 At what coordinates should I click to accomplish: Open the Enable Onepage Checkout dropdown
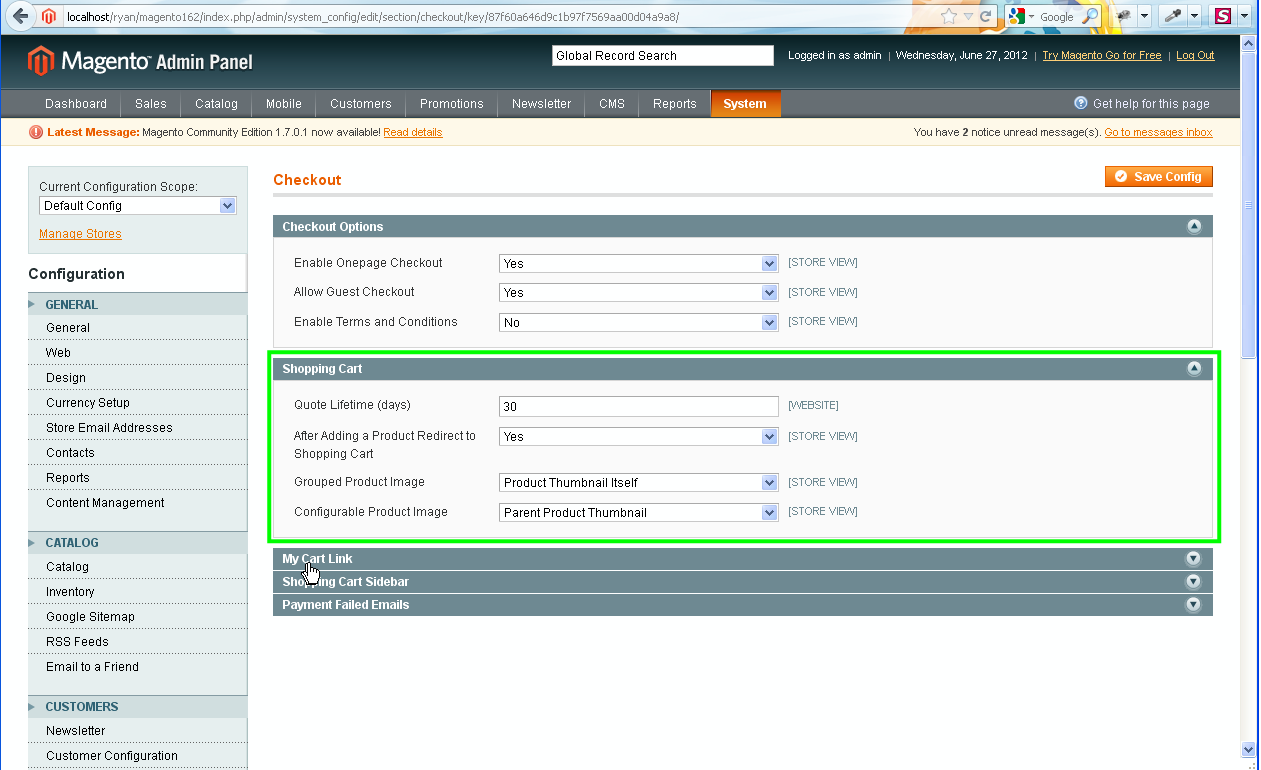click(638, 264)
